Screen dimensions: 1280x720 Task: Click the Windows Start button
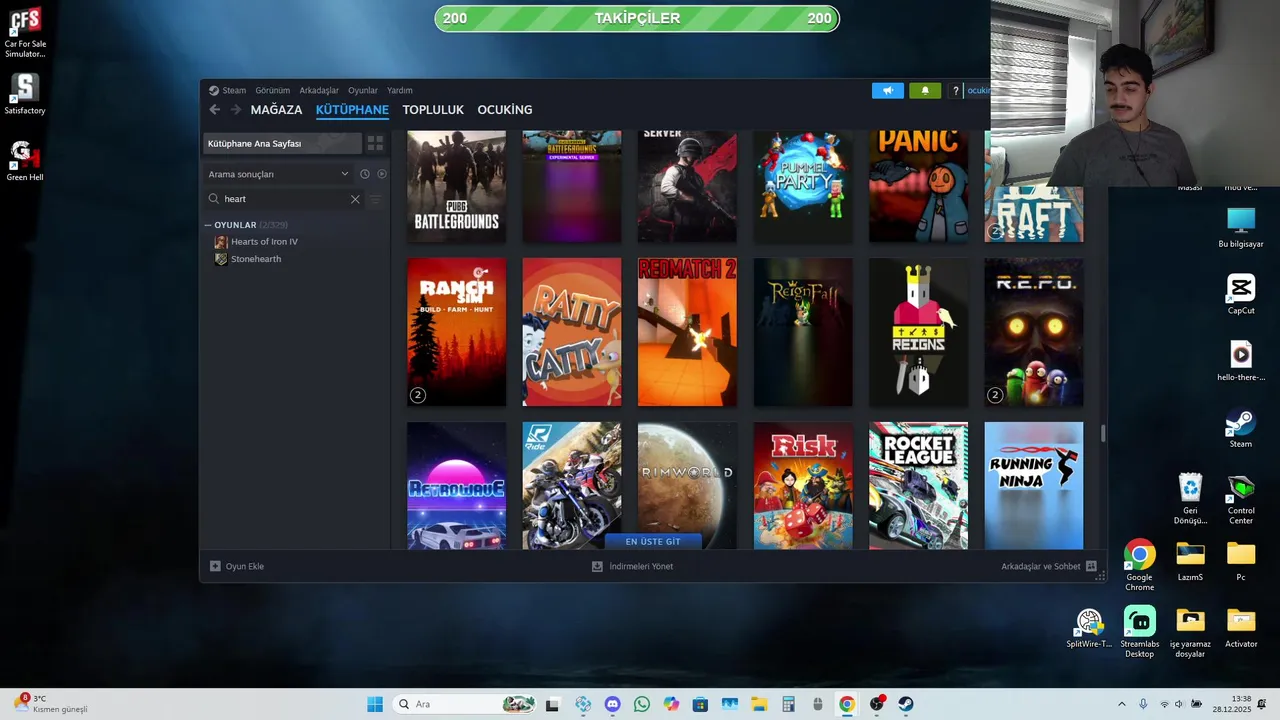coord(375,704)
